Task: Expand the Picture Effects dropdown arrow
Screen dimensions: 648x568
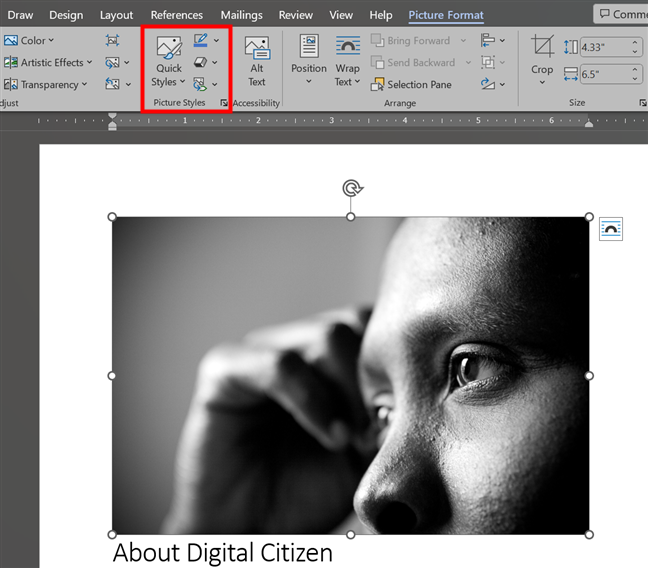Action: pyautogui.click(x=215, y=62)
